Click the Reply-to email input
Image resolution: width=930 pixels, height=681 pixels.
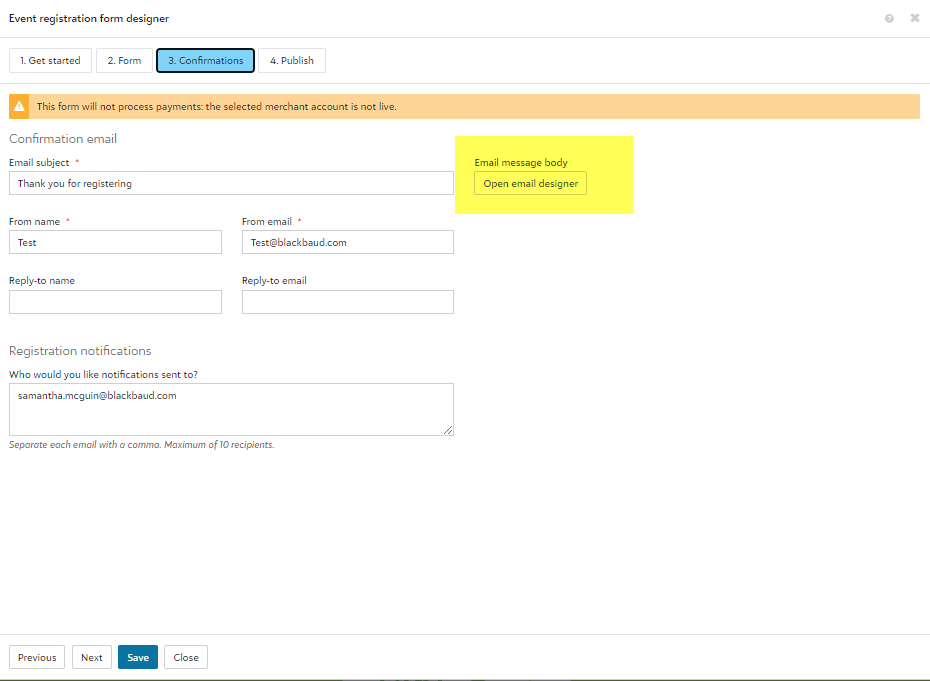point(348,302)
